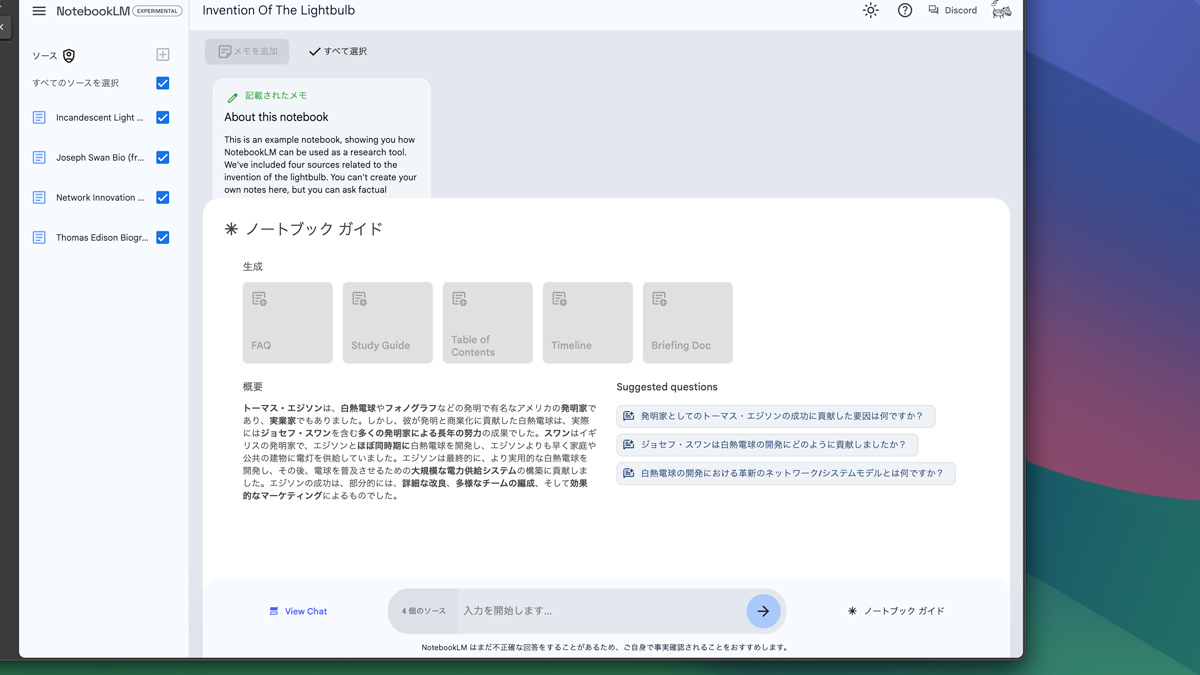
Task: Generate a Table of Contents
Action: (x=488, y=322)
